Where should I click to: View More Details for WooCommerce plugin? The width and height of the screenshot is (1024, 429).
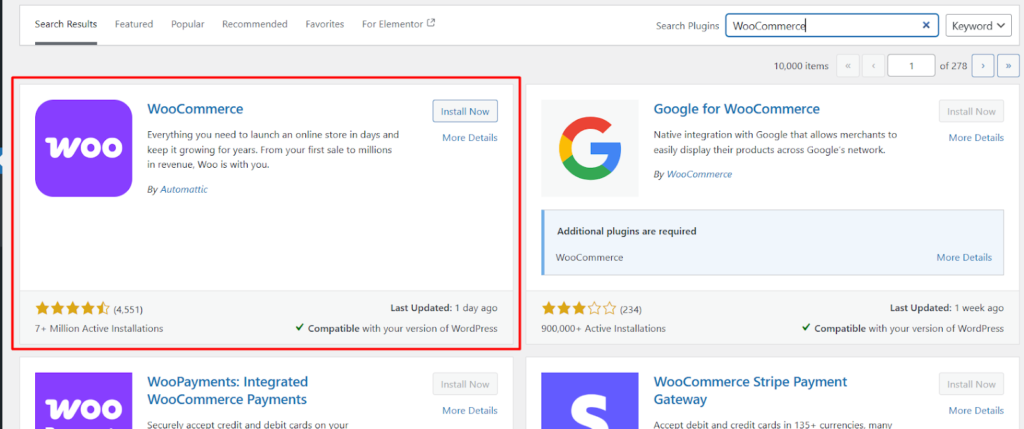click(x=470, y=138)
